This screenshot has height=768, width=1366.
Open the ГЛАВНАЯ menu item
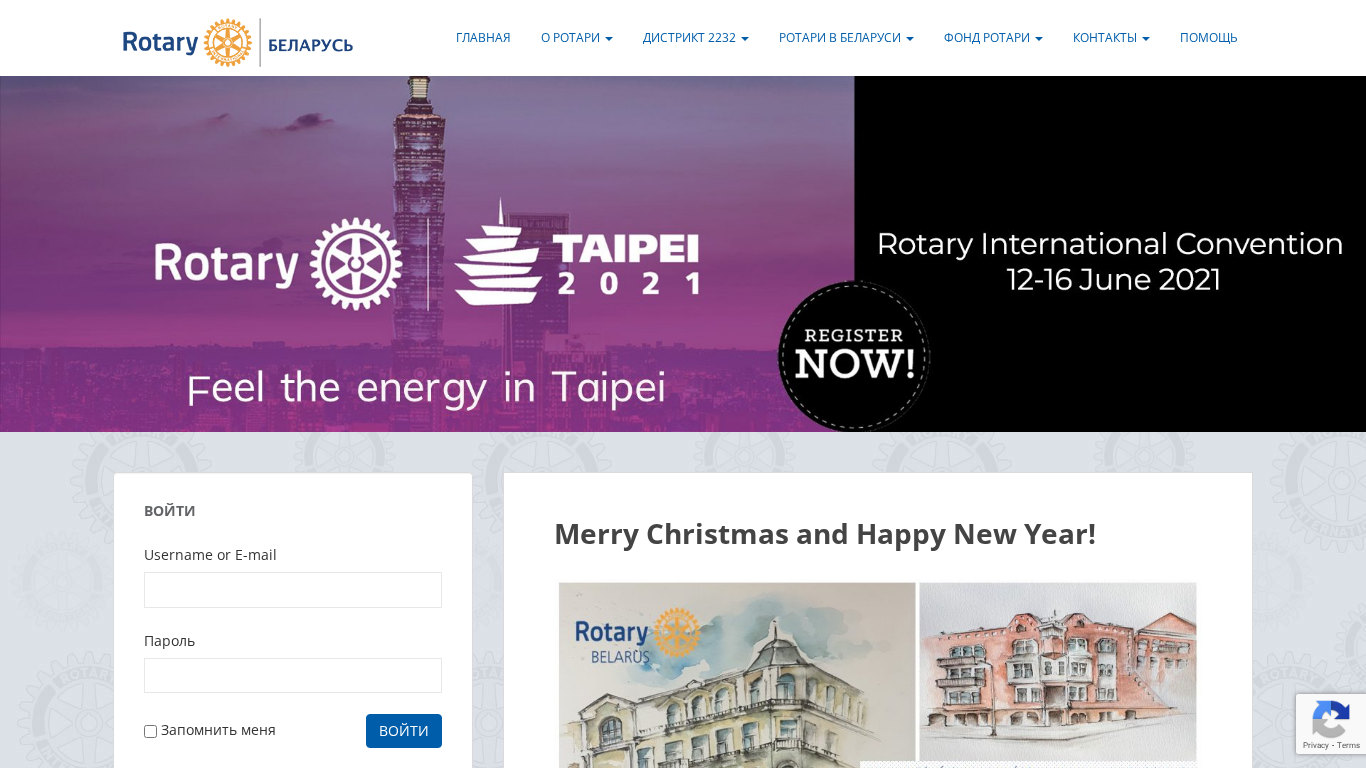click(483, 38)
